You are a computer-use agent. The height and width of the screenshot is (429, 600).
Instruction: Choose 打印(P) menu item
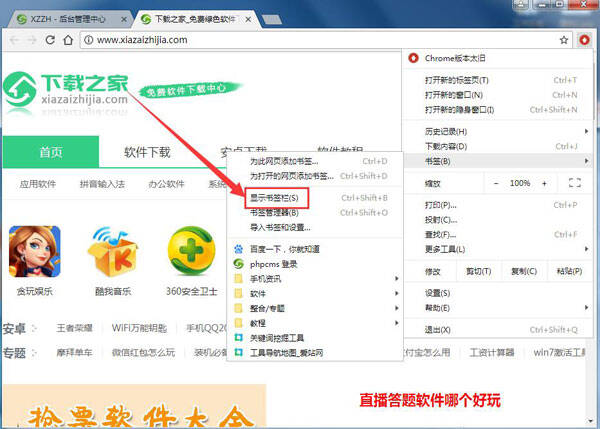click(497, 205)
